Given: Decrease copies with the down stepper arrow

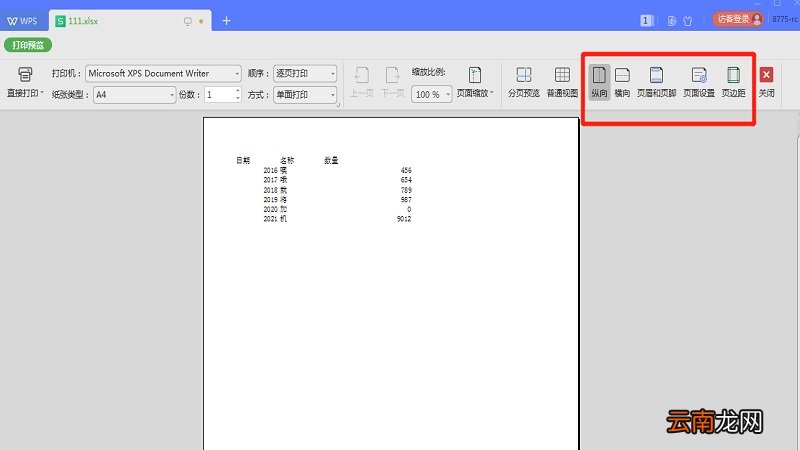Looking at the screenshot, I should 238,98.
